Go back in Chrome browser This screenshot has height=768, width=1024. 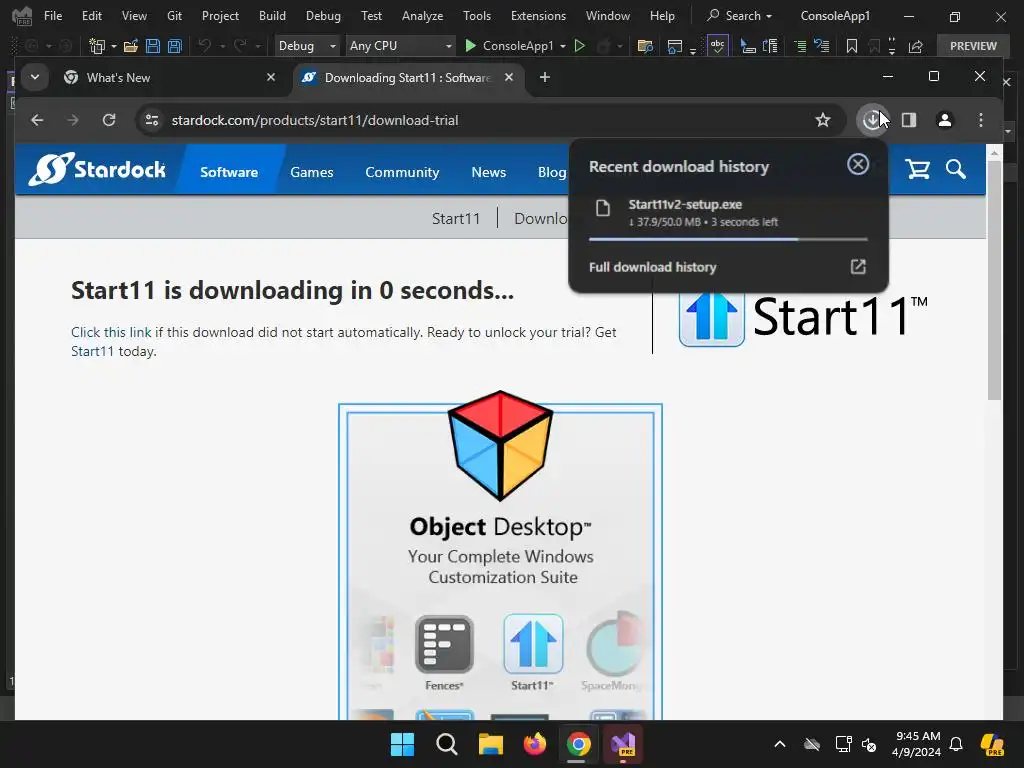pyautogui.click(x=37, y=120)
